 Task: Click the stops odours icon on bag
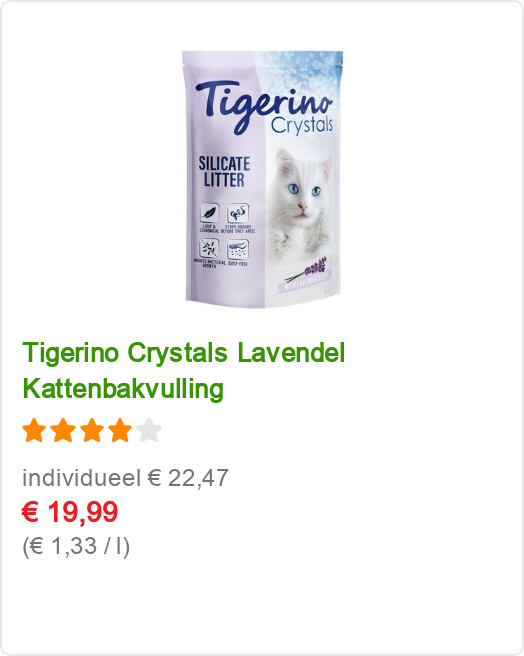point(238,213)
